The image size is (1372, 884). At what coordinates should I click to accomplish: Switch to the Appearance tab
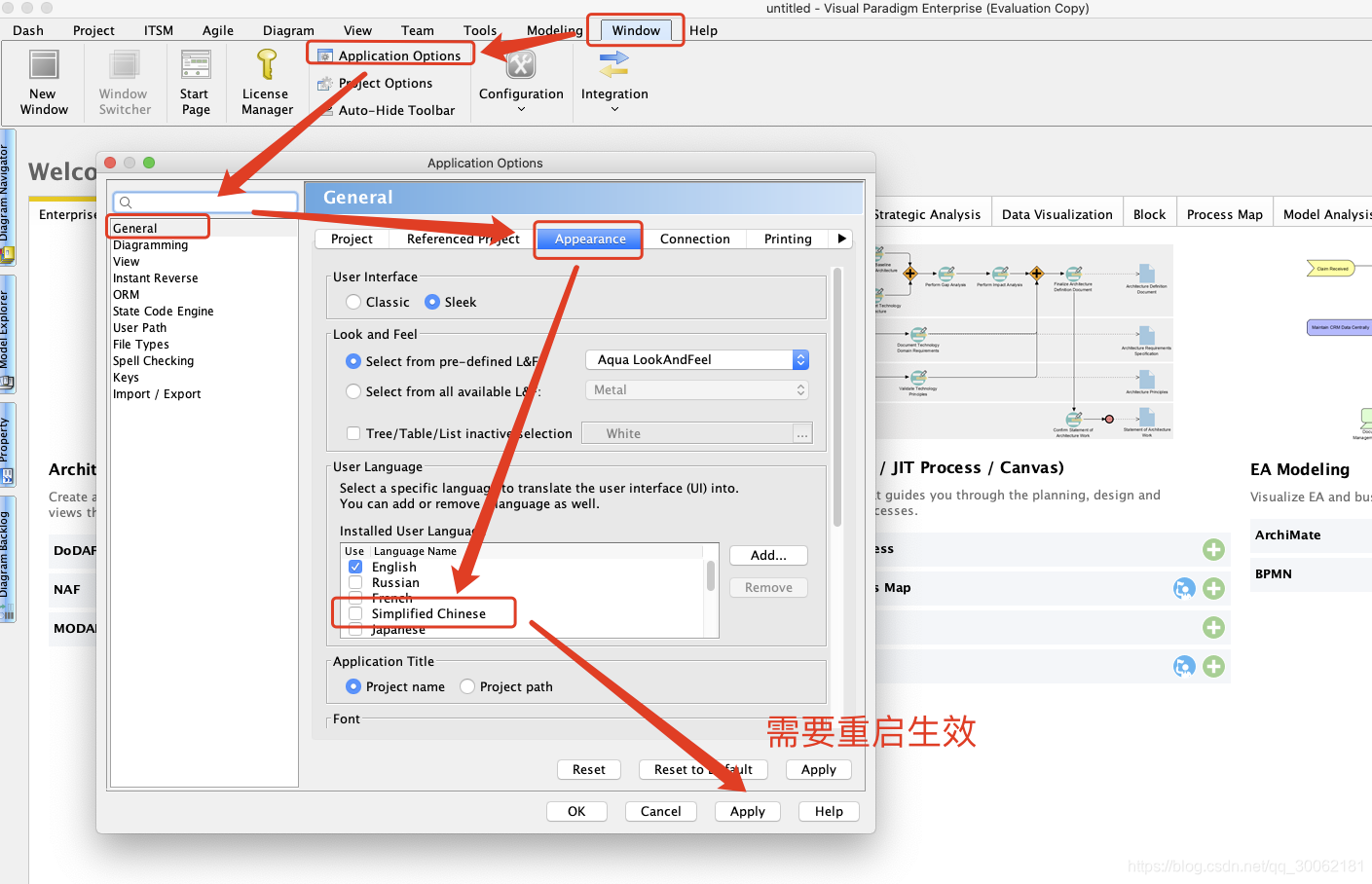[590, 239]
